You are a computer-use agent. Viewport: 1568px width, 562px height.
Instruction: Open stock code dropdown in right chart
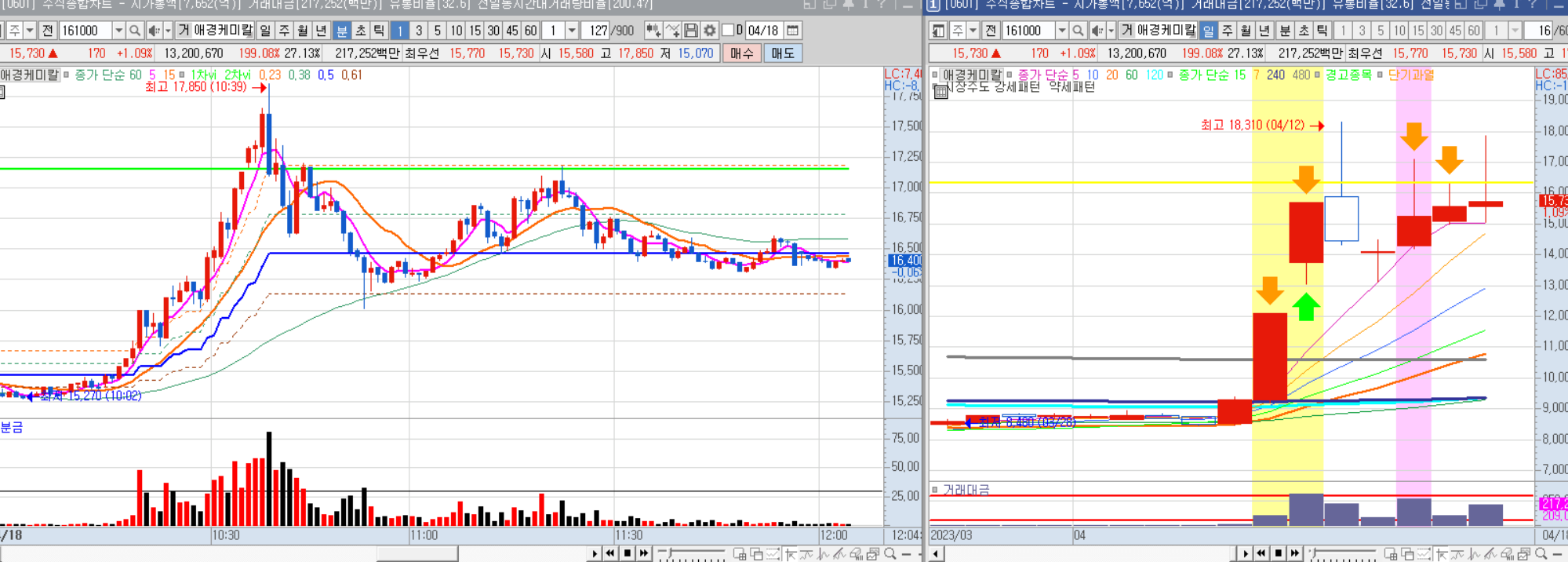click(x=1061, y=31)
